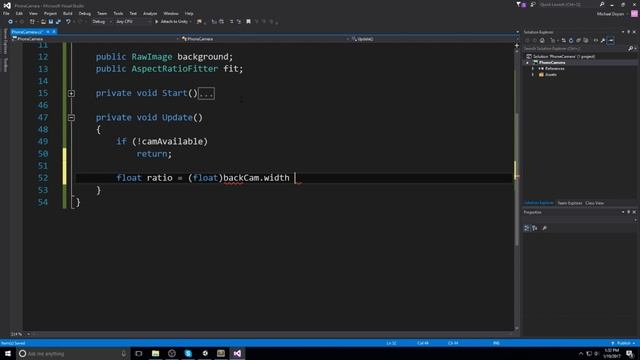Click the ellipsis box after Start()
Viewport: 640px width, 360px height.
point(206,93)
